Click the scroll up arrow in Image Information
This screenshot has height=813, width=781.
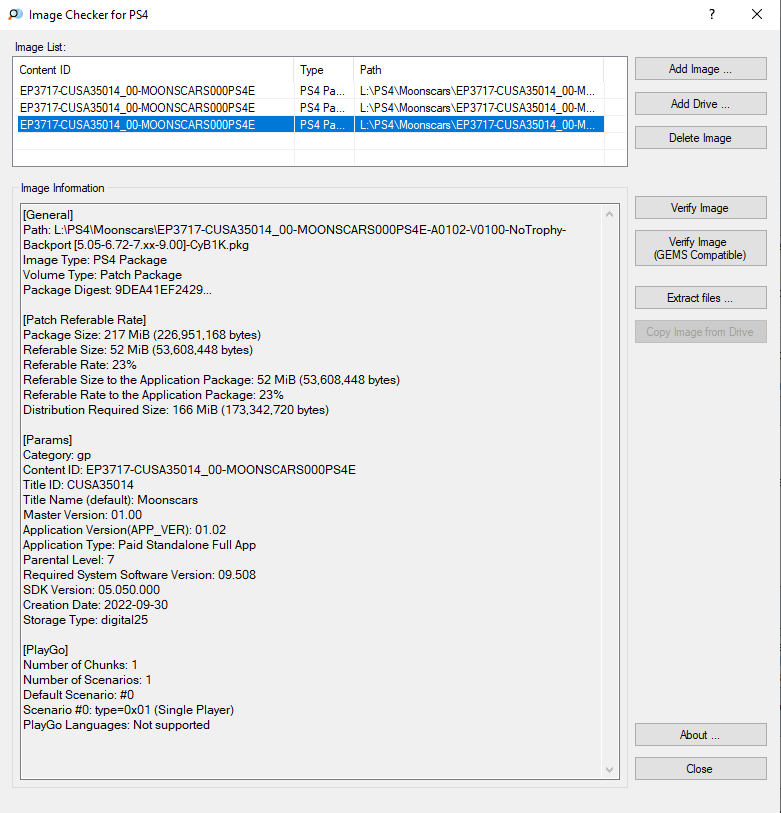[610, 214]
